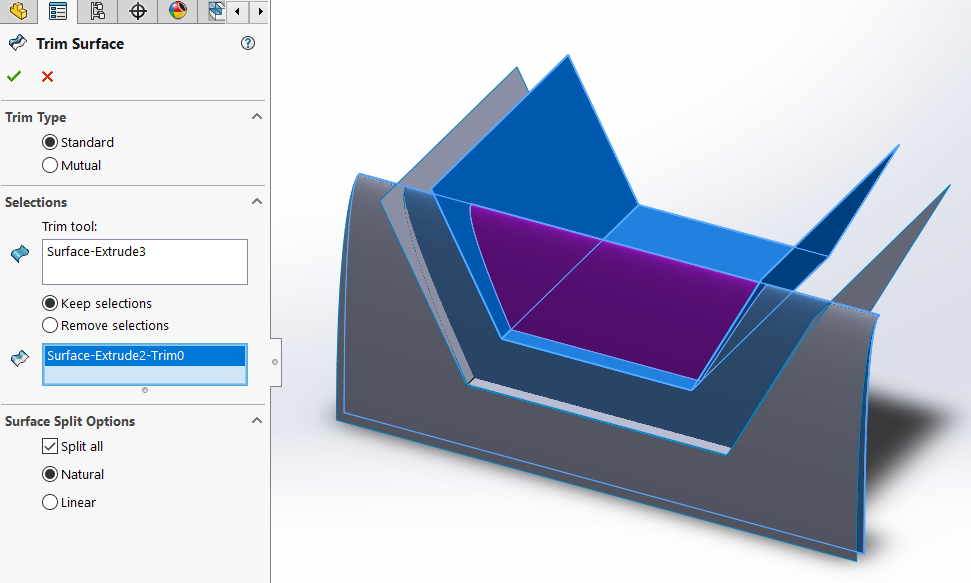Toggle the Split all checkbox
This screenshot has width=971, height=583.
pyautogui.click(x=50, y=446)
